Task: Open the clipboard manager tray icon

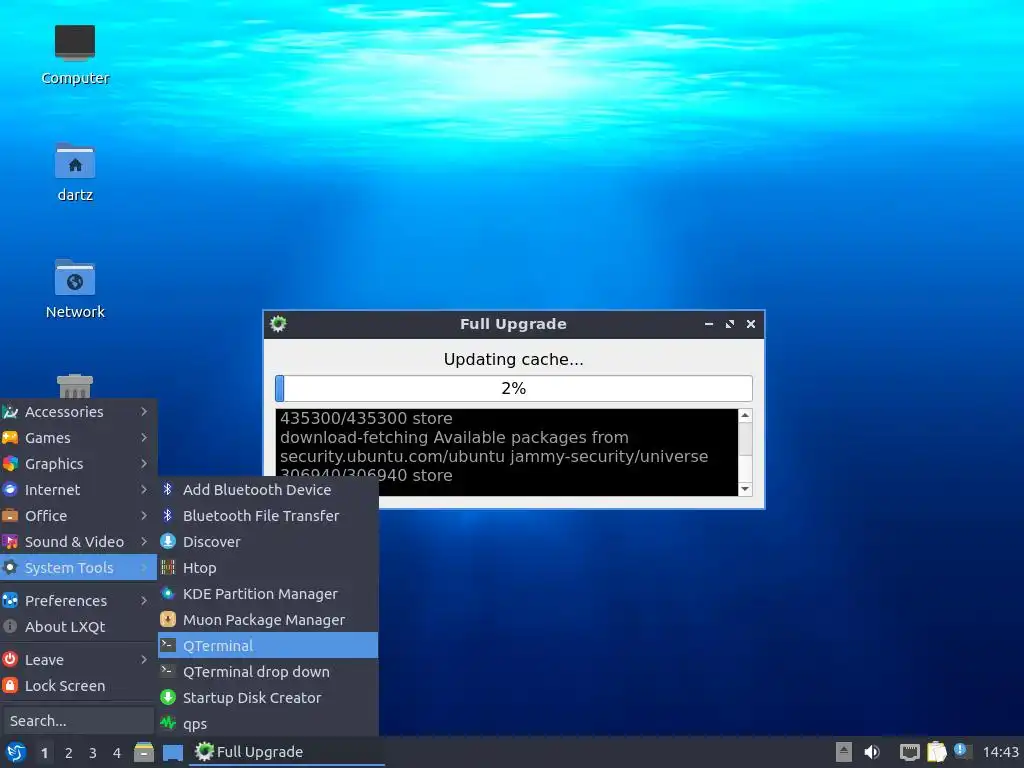Action: pos(936,752)
